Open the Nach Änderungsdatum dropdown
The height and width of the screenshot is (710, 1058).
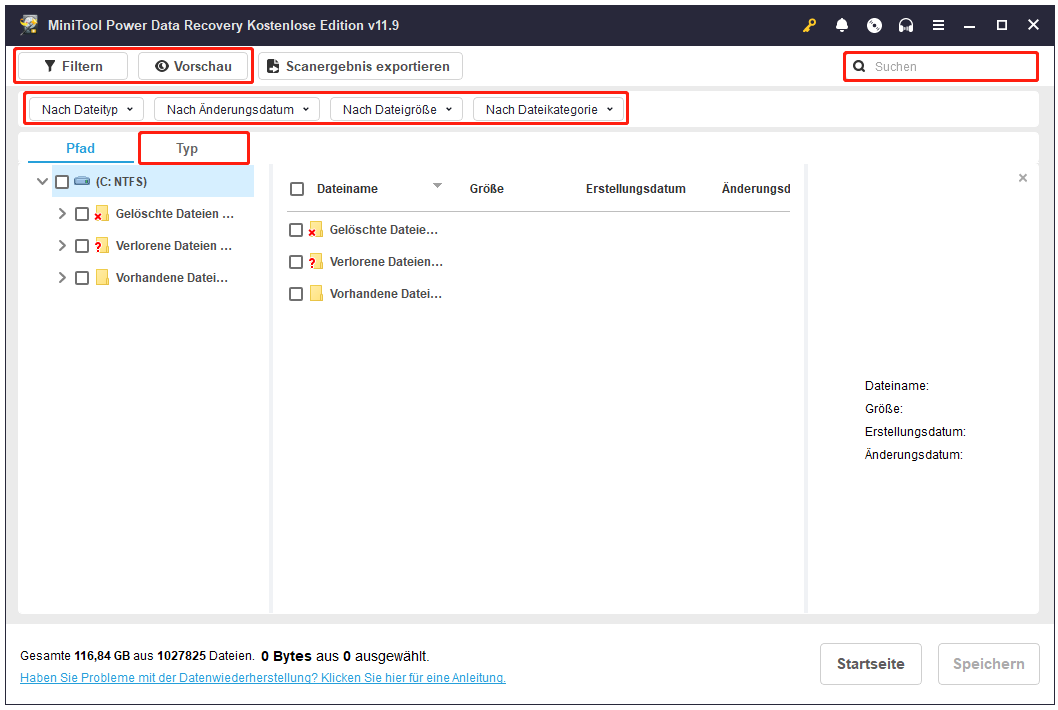[237, 109]
